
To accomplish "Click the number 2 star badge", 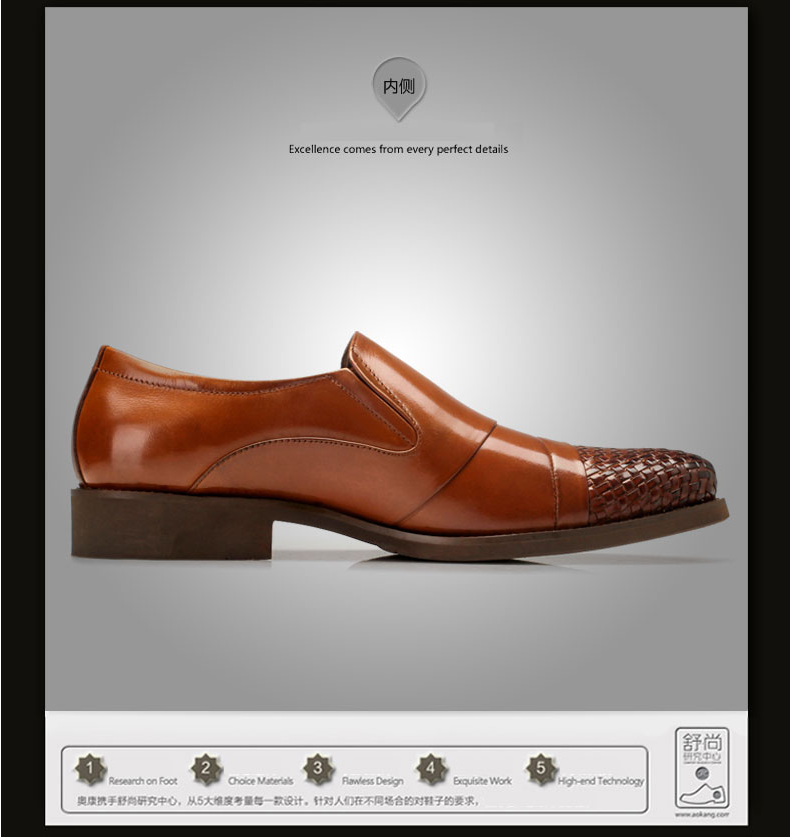I will click(206, 769).
